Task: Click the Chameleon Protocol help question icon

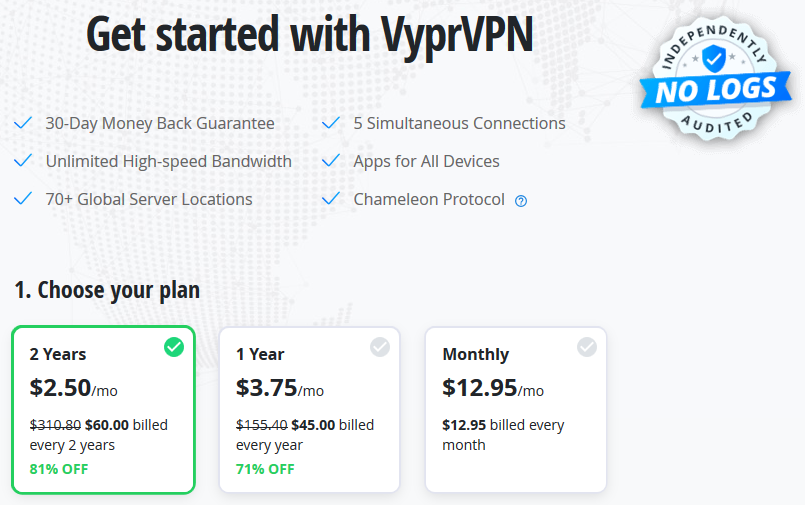Action: [521, 201]
